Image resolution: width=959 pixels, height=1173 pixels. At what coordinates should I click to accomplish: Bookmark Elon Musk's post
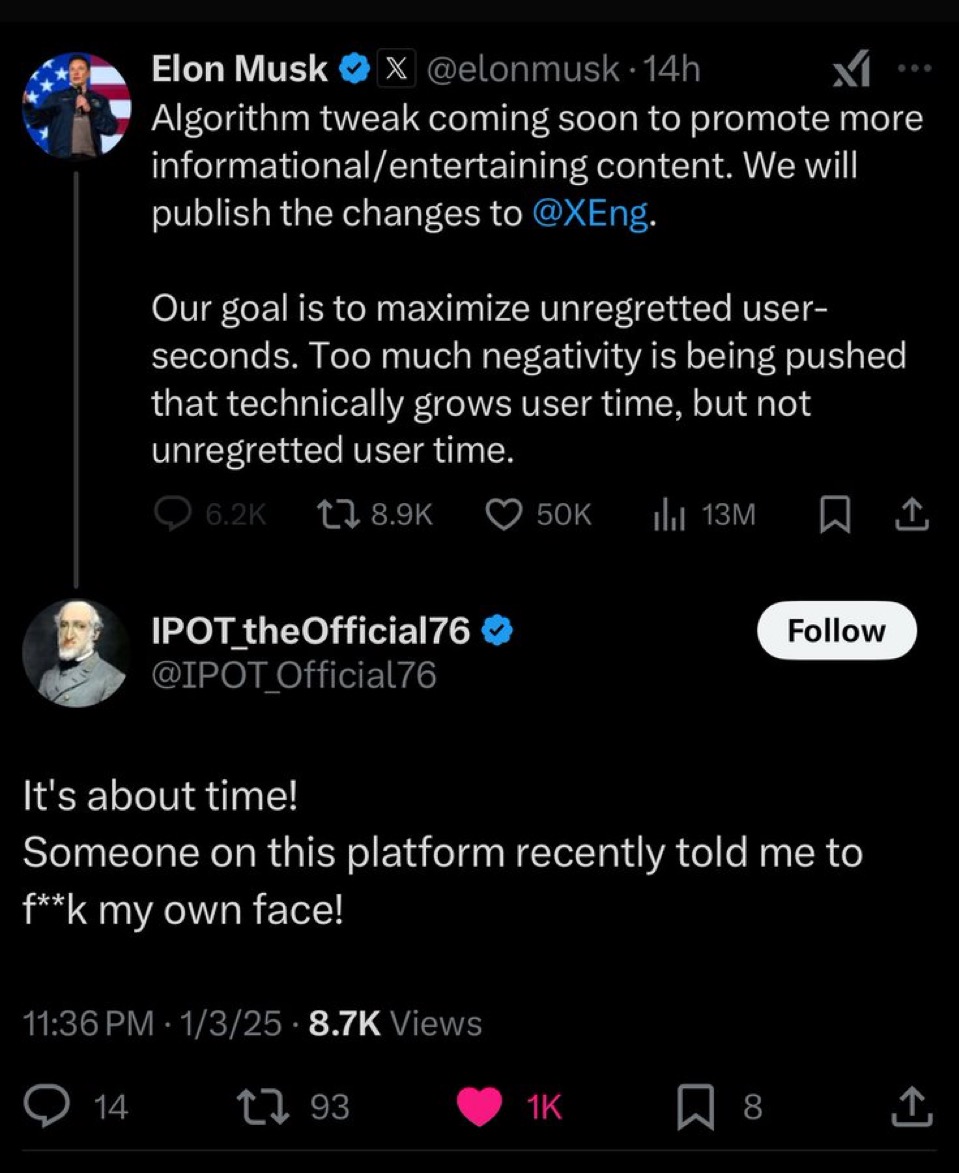click(x=835, y=515)
